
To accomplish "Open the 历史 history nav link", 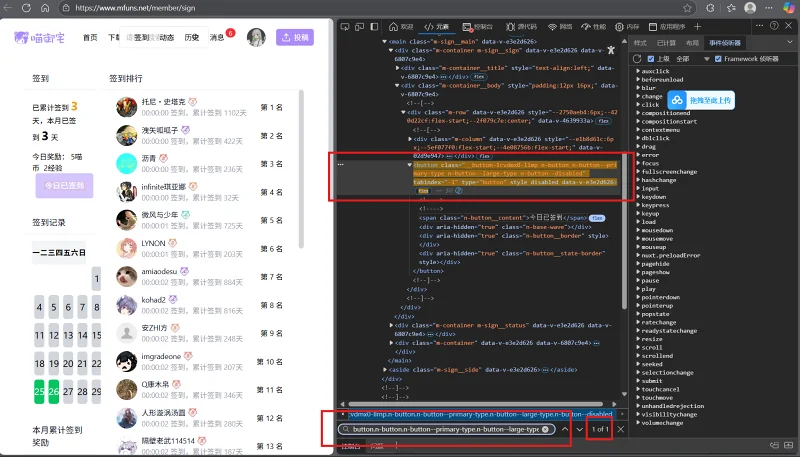I will point(192,37).
